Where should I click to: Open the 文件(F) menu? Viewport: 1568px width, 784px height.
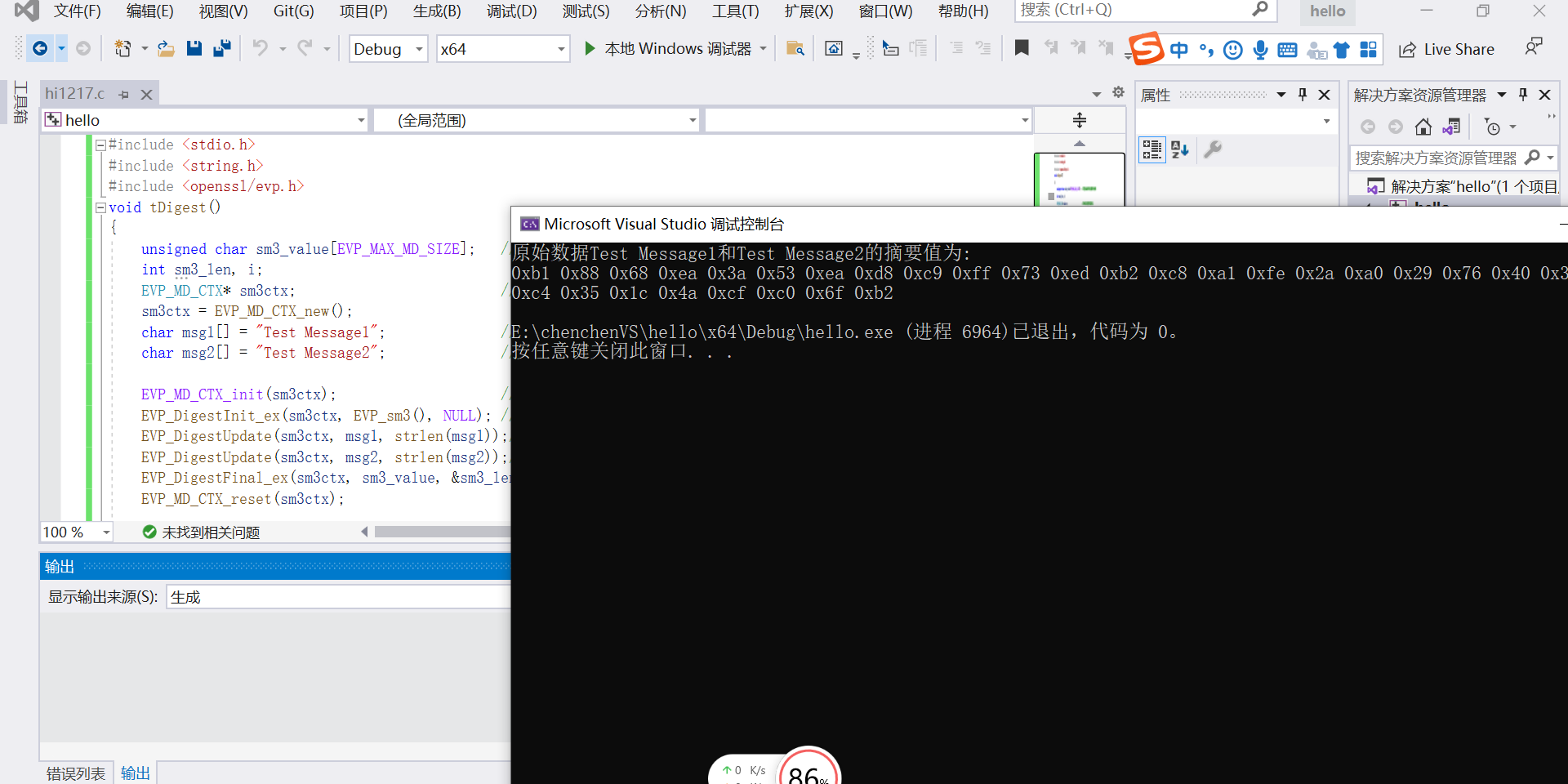(77, 11)
